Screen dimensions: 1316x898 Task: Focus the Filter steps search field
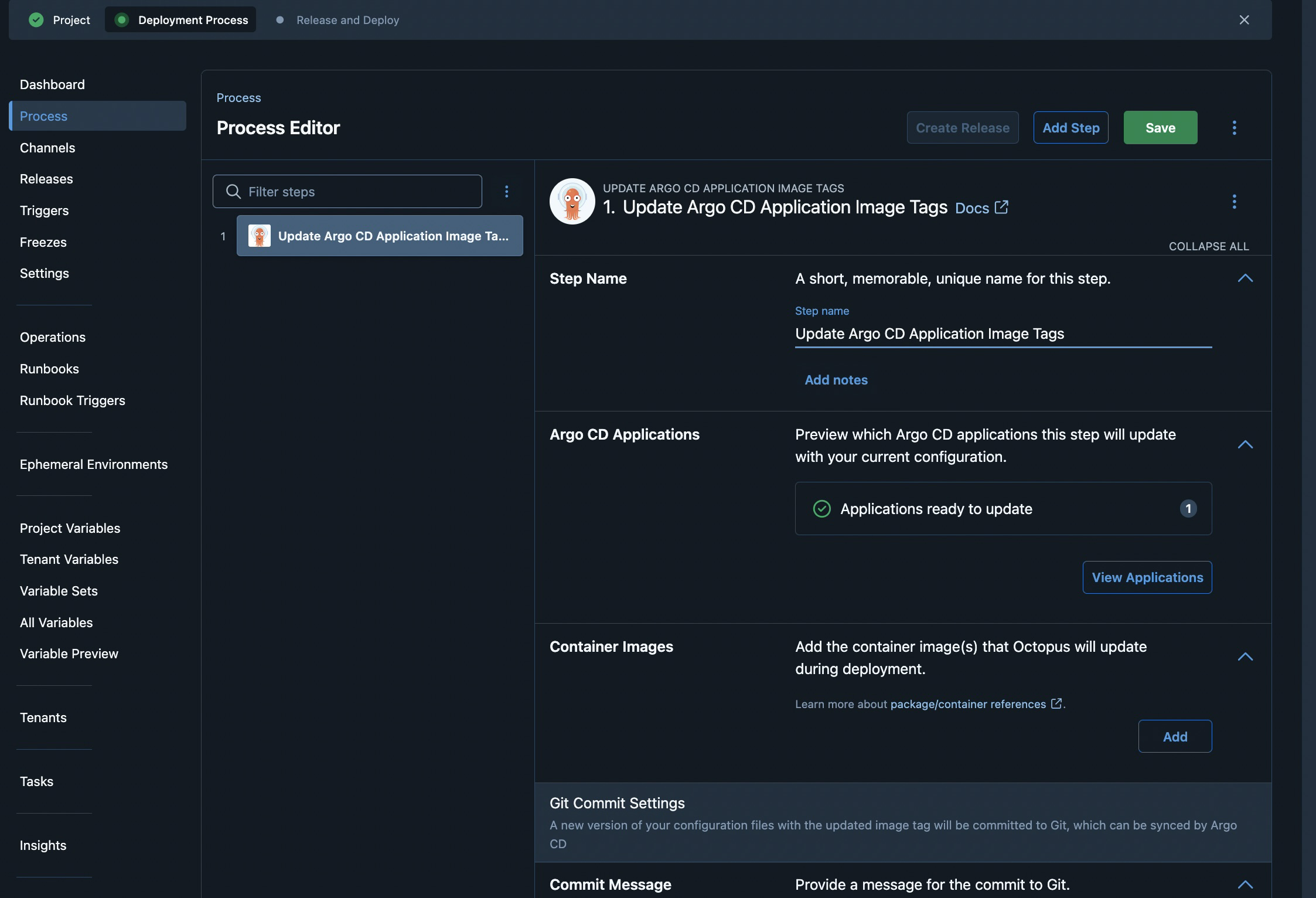(347, 192)
